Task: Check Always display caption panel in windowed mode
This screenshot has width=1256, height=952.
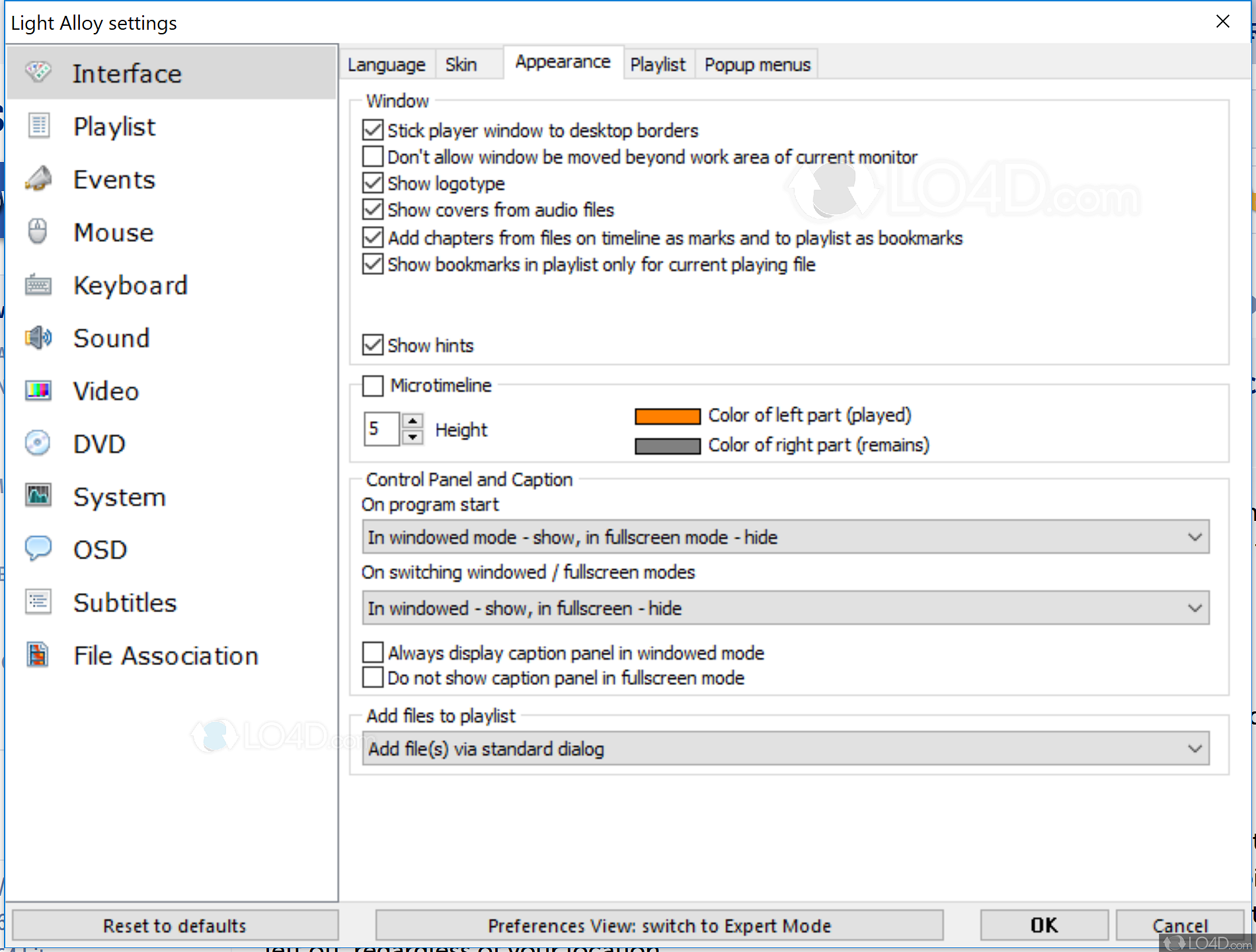Action: [372, 652]
